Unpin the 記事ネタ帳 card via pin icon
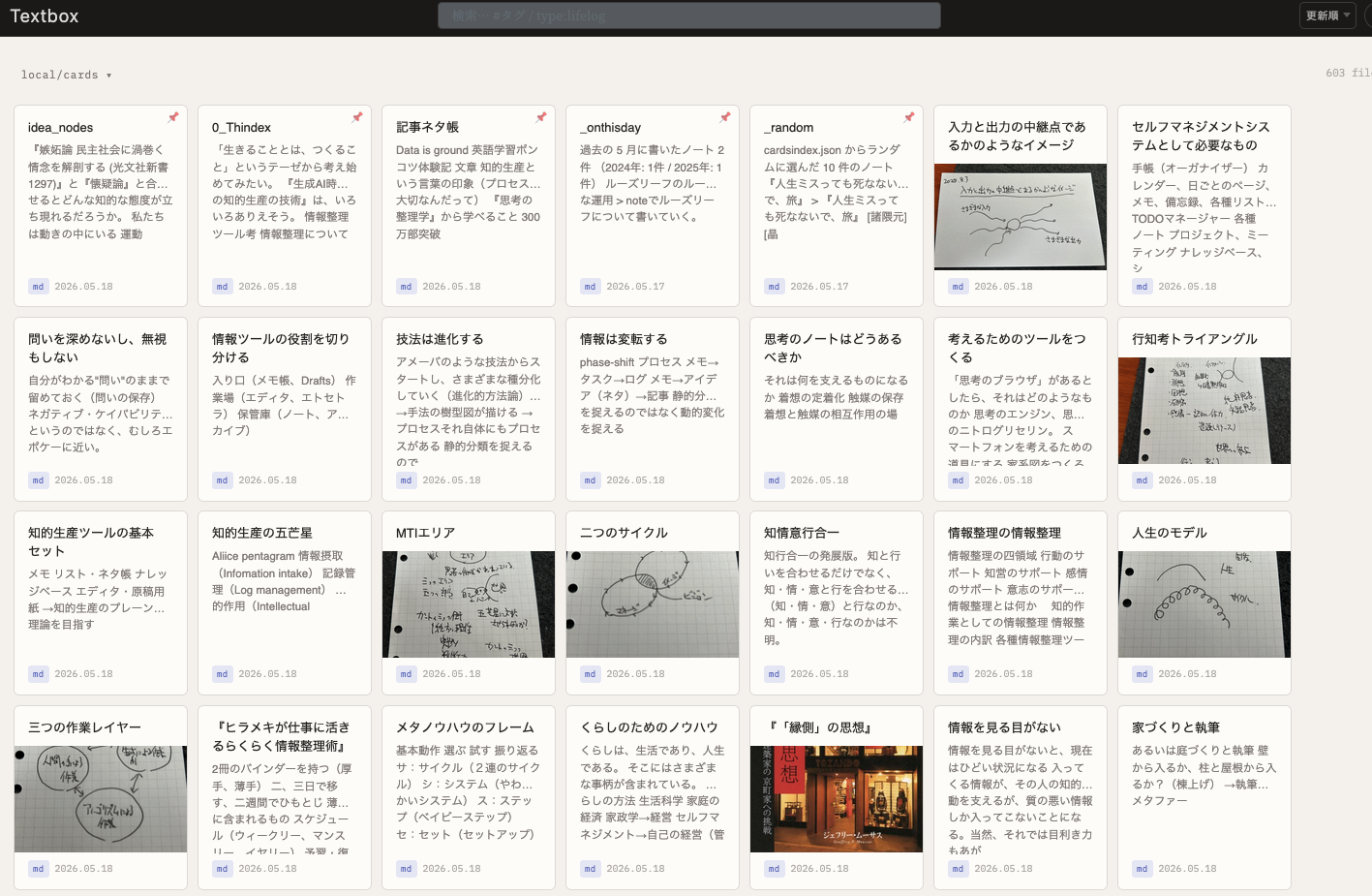Viewport: 1372px width, 896px height. coord(541,117)
